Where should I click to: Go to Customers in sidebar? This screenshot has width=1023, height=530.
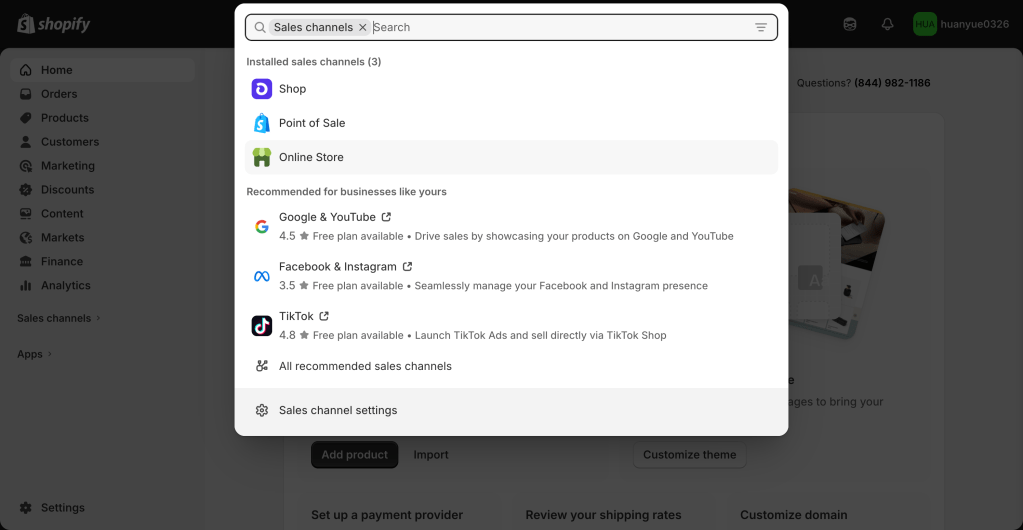tap(102, 142)
